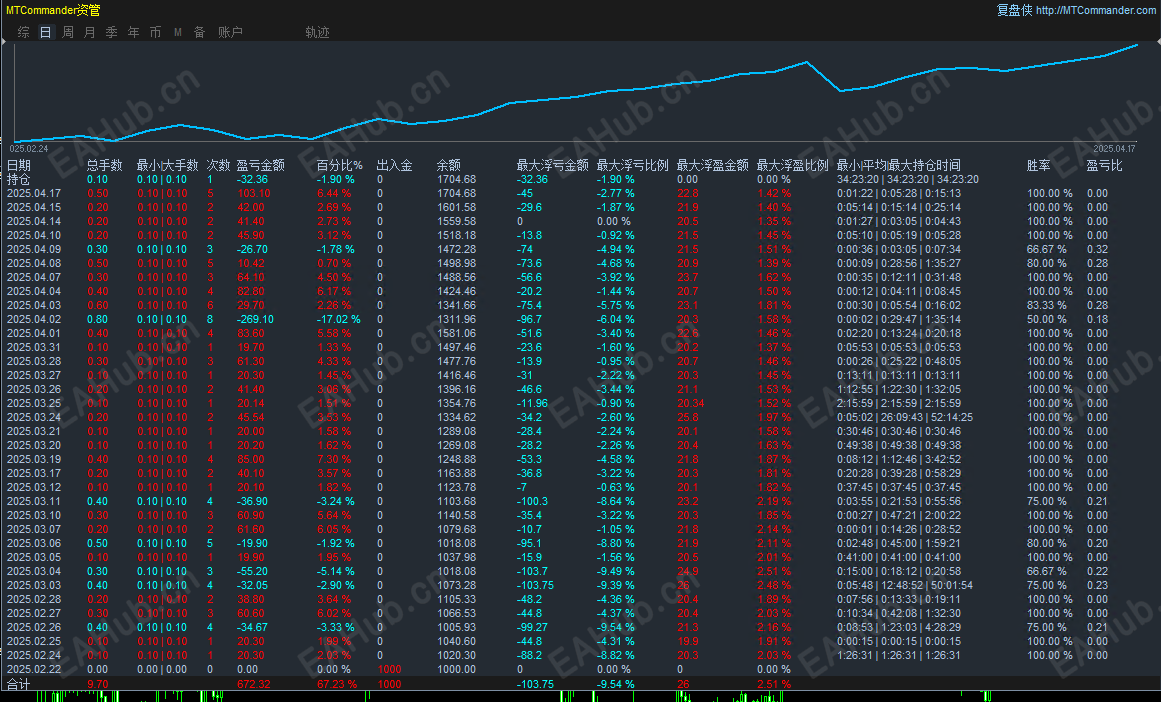Screen dimensions: 1161x702
Task: Click the 最大浮盈比例 column header
Action: pyautogui.click(x=792, y=165)
